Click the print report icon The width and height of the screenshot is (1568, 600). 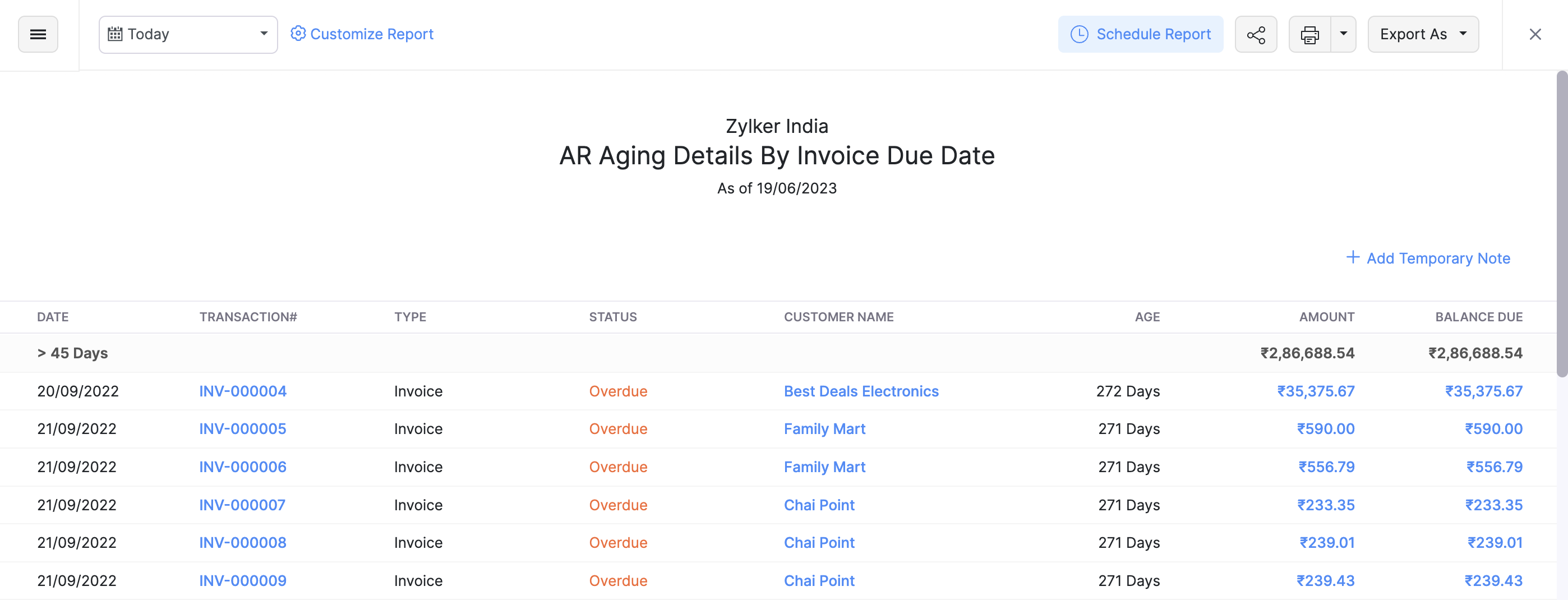1309,35
